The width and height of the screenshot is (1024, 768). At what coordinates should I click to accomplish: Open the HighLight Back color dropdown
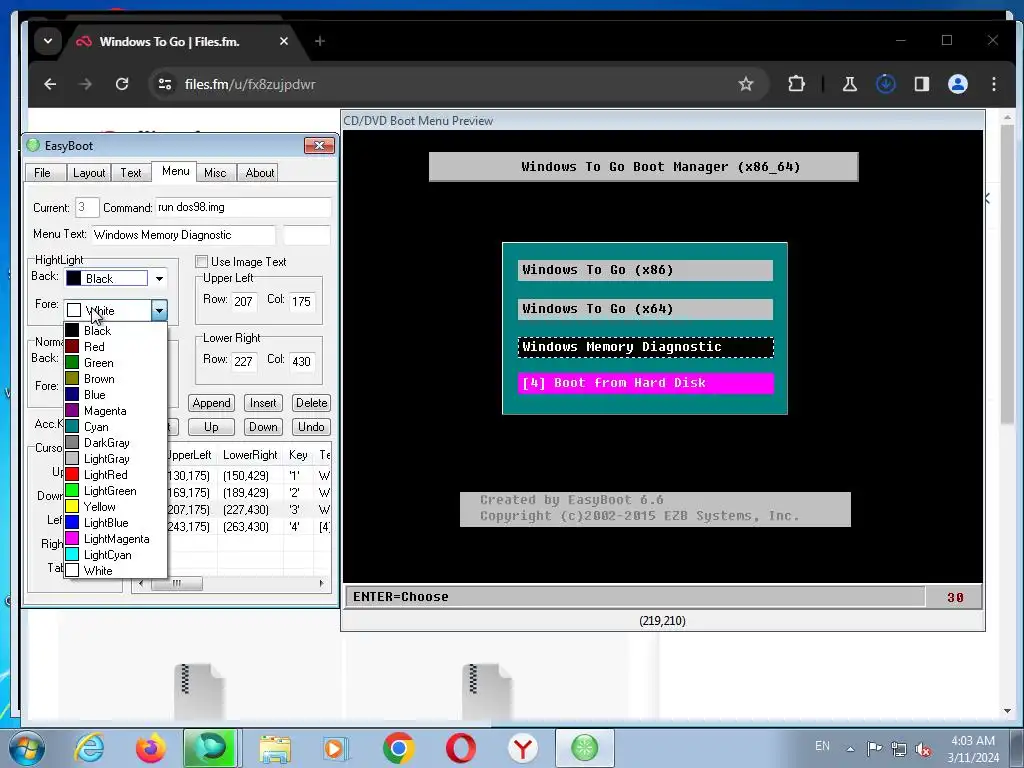pos(159,279)
